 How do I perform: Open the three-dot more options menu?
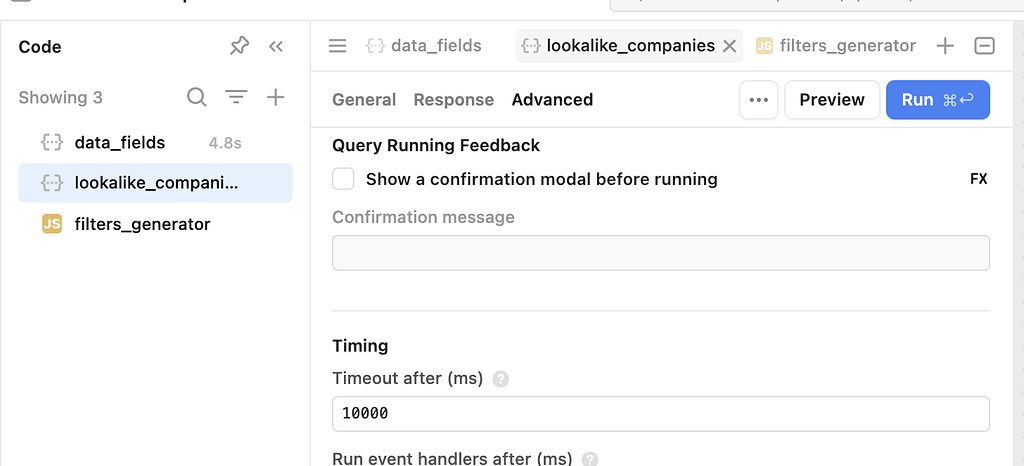(759, 100)
